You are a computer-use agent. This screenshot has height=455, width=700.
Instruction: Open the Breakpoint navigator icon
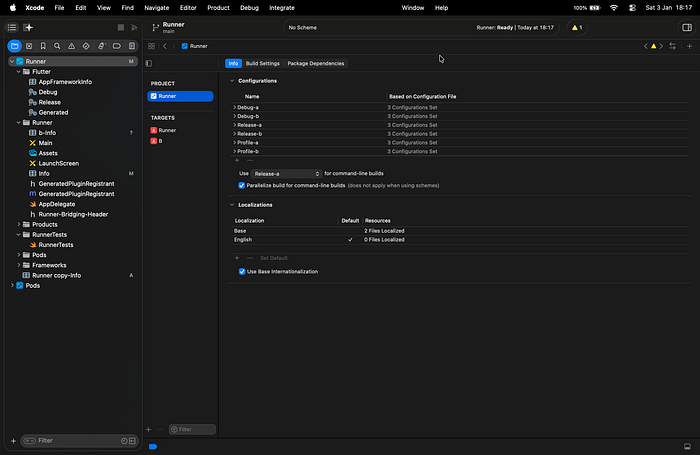[117, 46]
